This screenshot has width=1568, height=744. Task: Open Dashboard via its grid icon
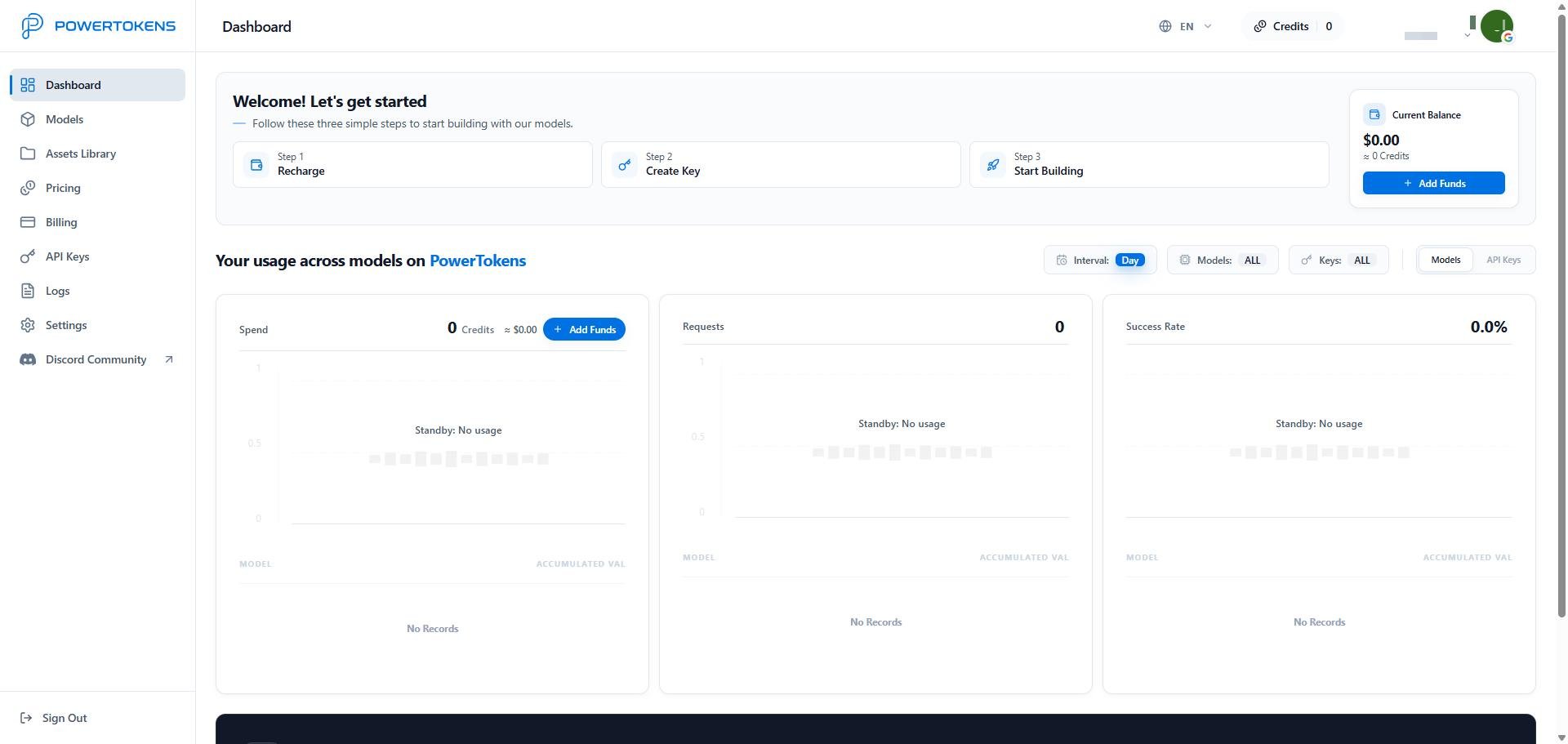point(28,85)
